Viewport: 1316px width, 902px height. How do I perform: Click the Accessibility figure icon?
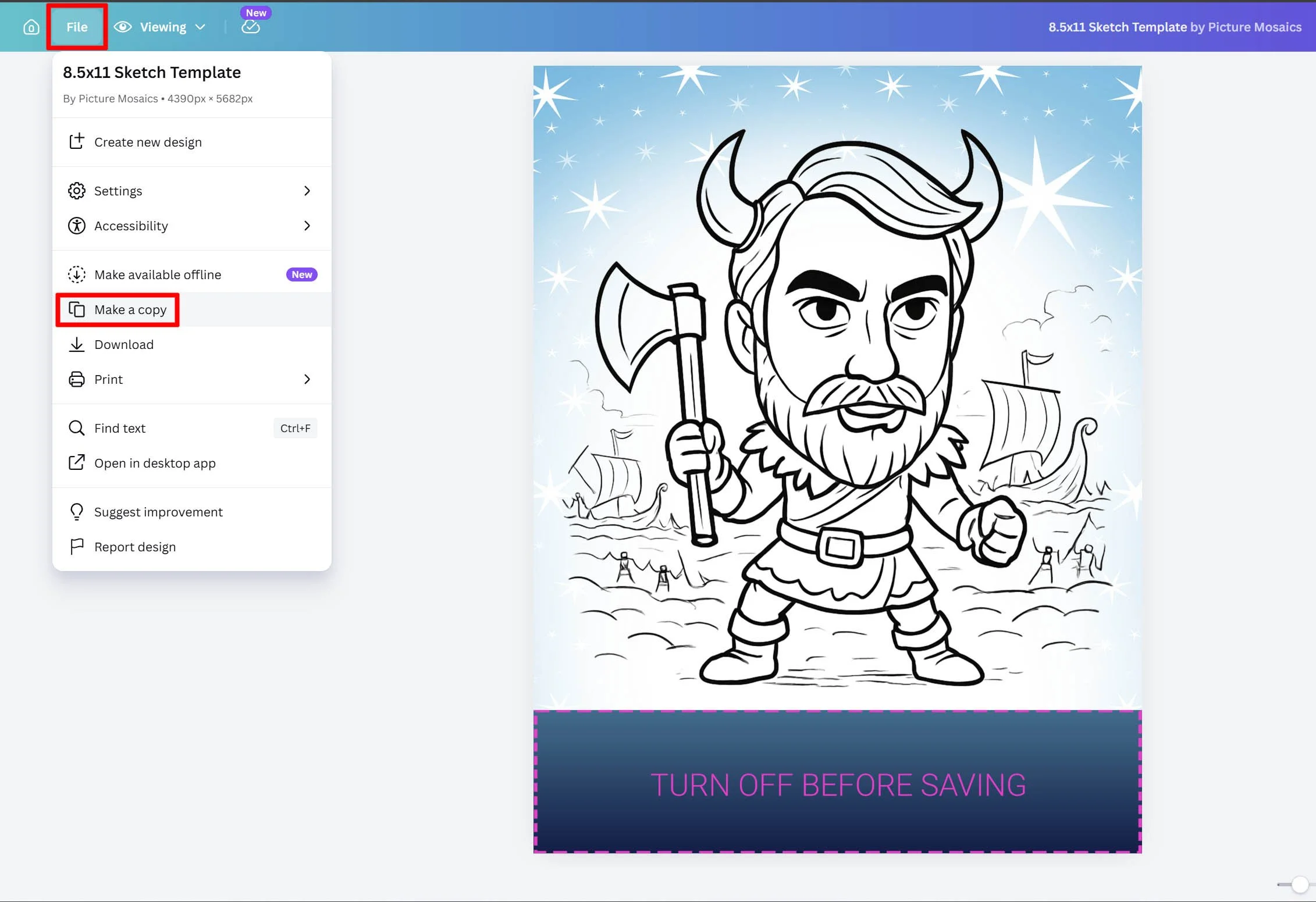click(77, 226)
